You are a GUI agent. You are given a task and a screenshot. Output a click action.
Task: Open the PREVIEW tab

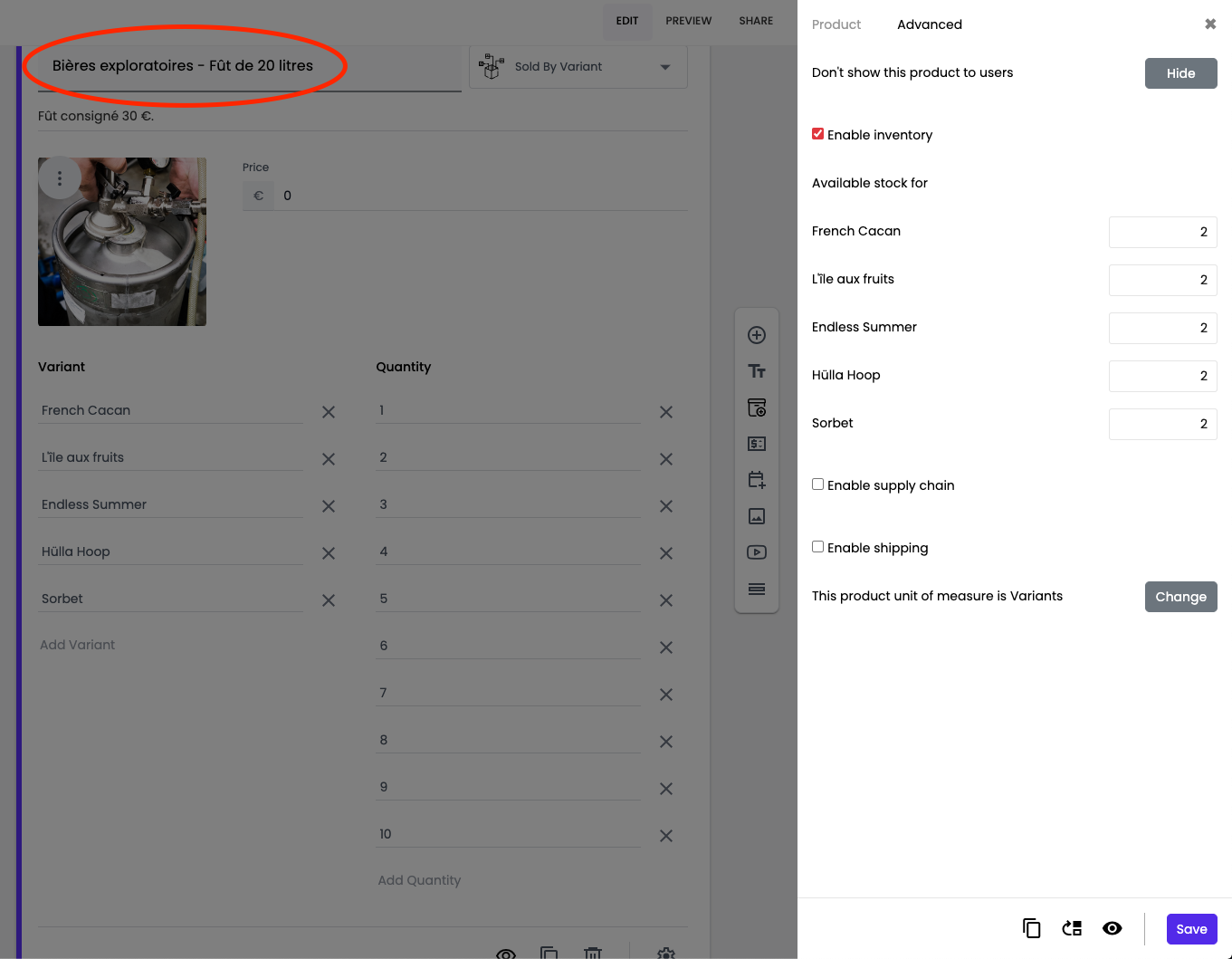tap(688, 21)
